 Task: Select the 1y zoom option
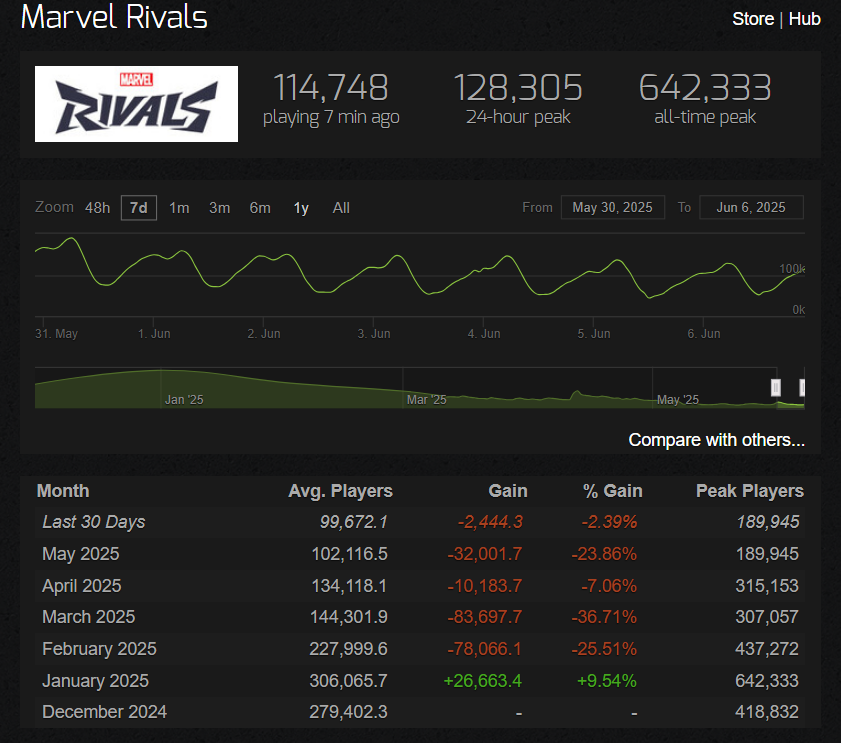pos(301,208)
